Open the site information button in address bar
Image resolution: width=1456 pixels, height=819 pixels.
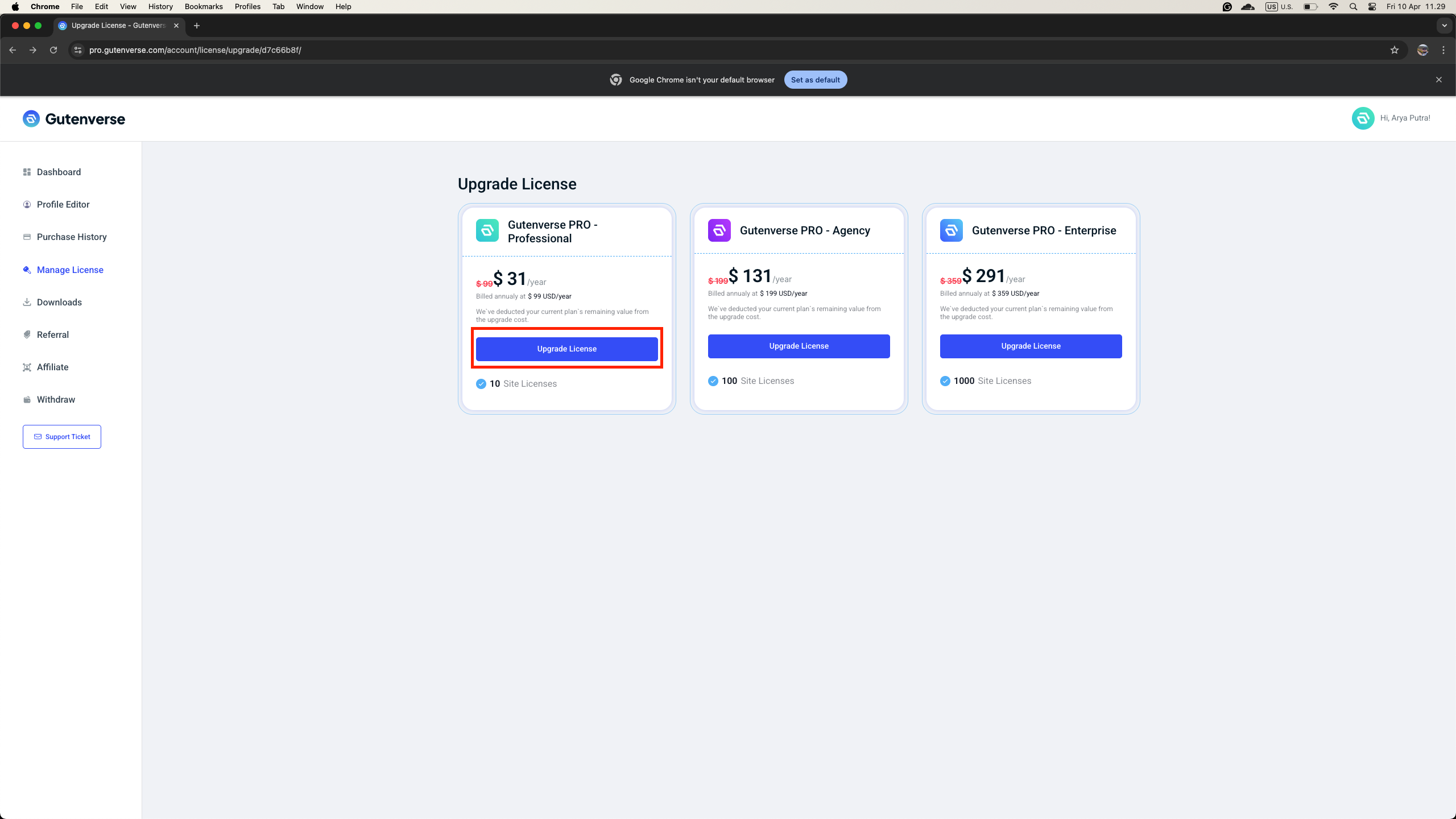coord(78,50)
